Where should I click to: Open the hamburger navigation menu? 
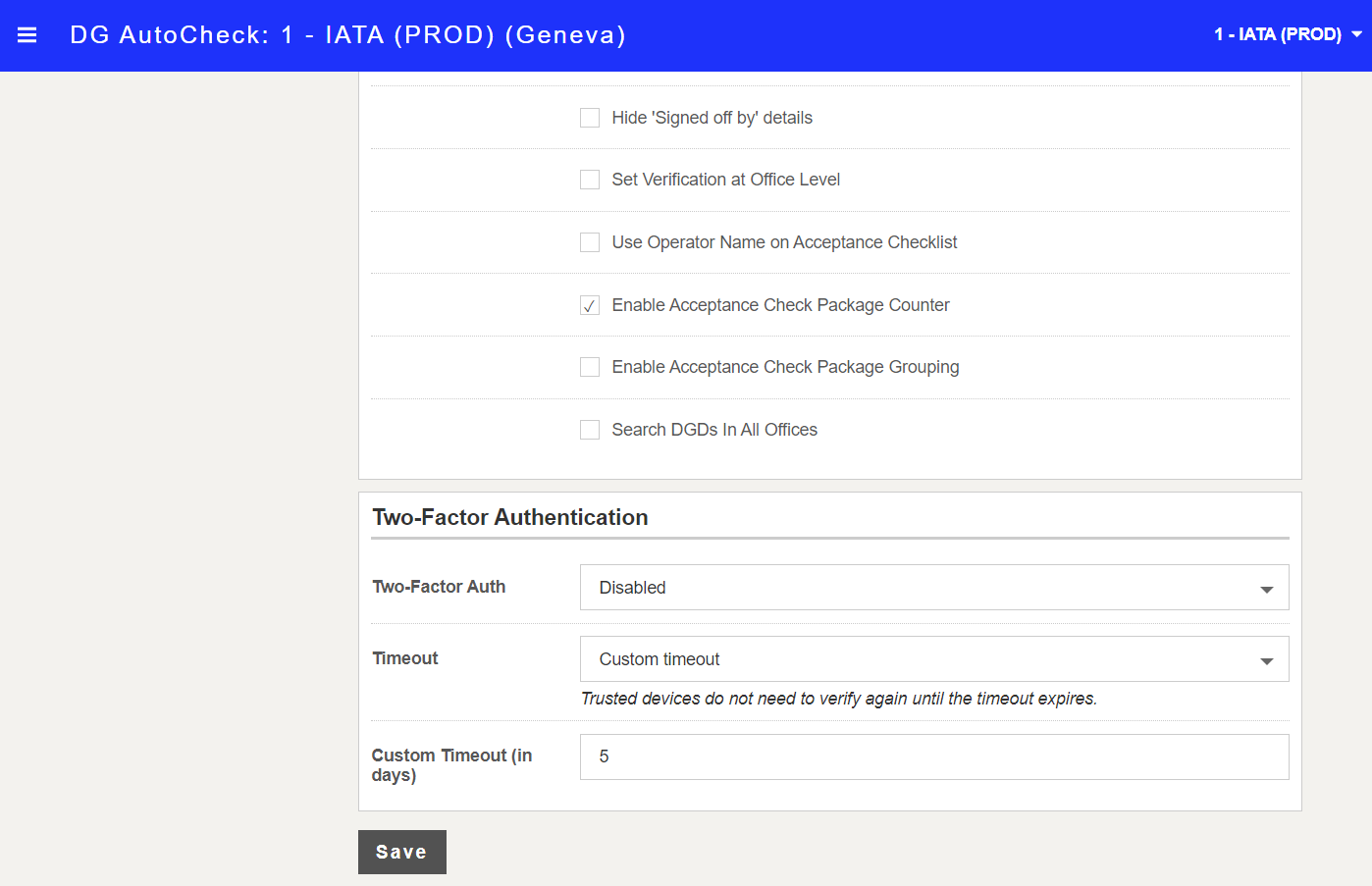pyautogui.click(x=27, y=35)
